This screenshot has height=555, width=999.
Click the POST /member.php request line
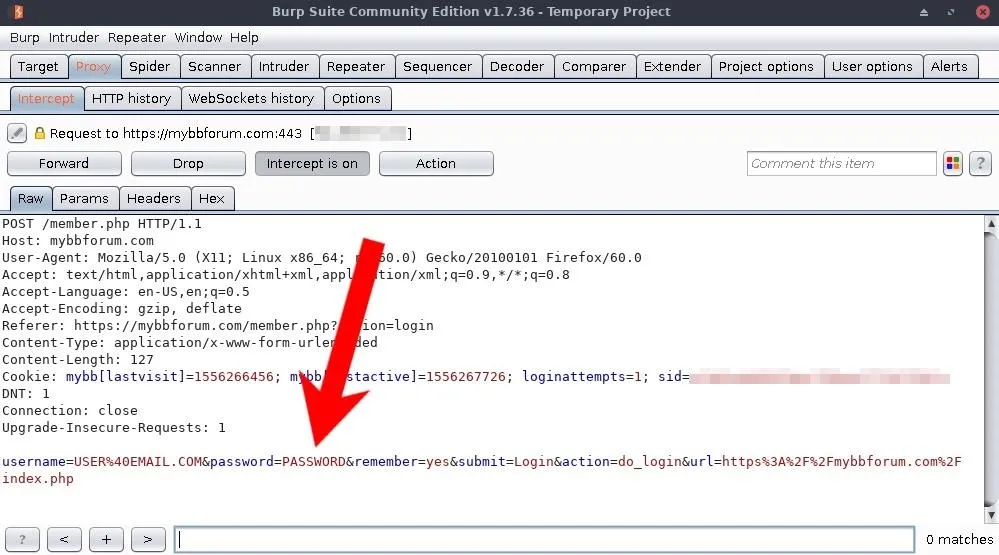(102, 224)
